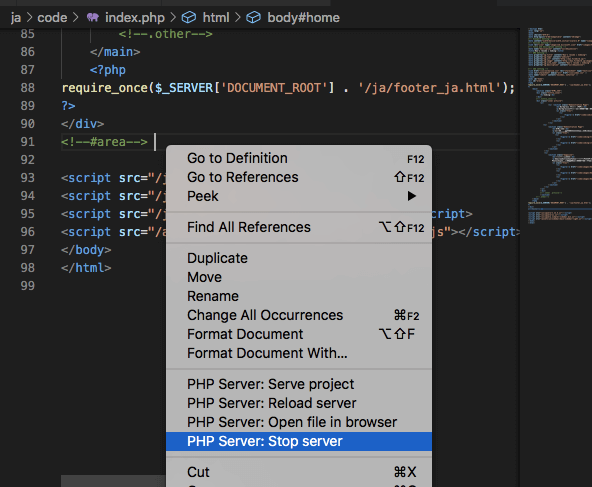Click the require_once function text
The width and height of the screenshot is (592, 487).
(105, 88)
